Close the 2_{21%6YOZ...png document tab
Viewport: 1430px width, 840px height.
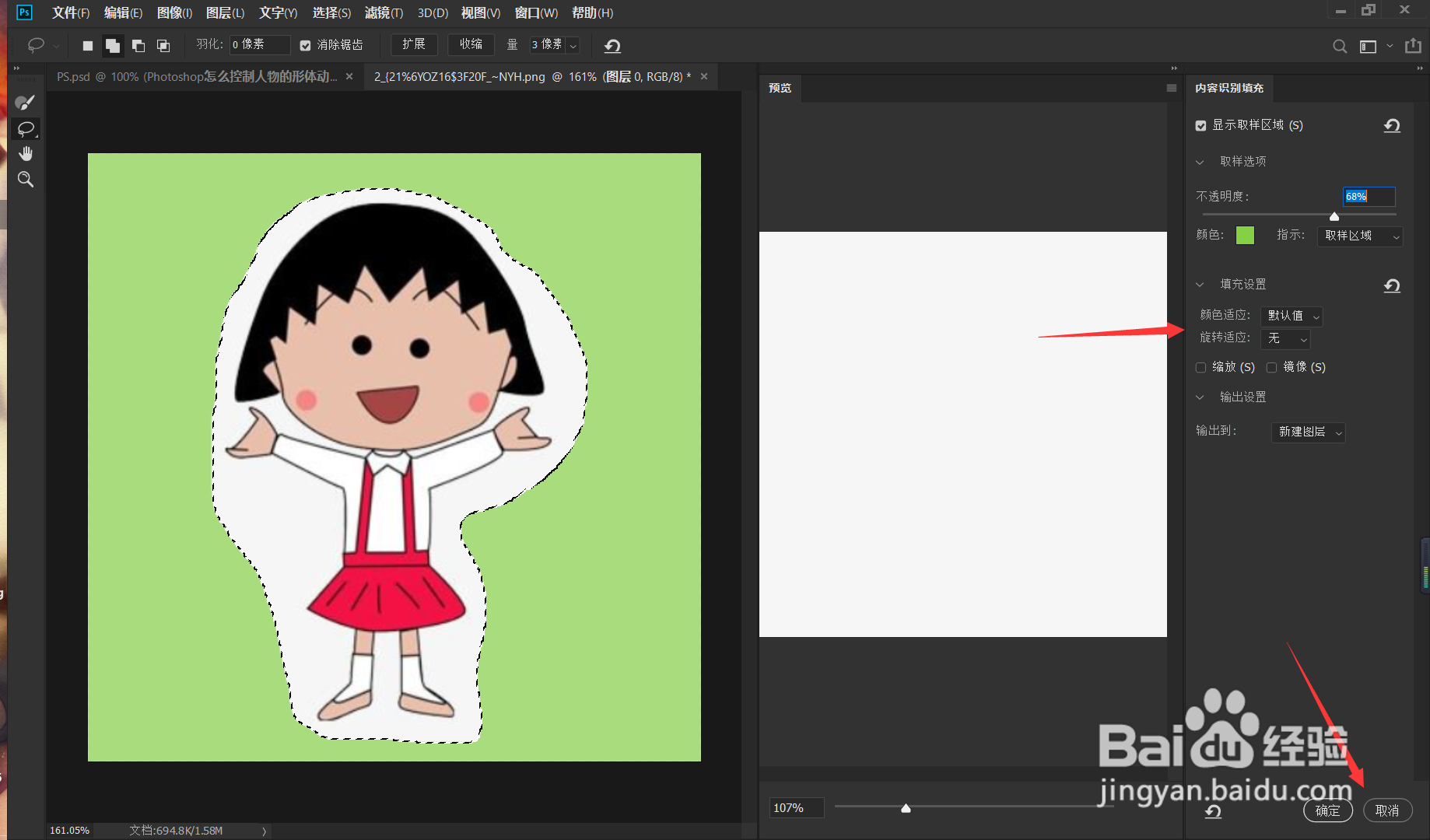[x=704, y=76]
